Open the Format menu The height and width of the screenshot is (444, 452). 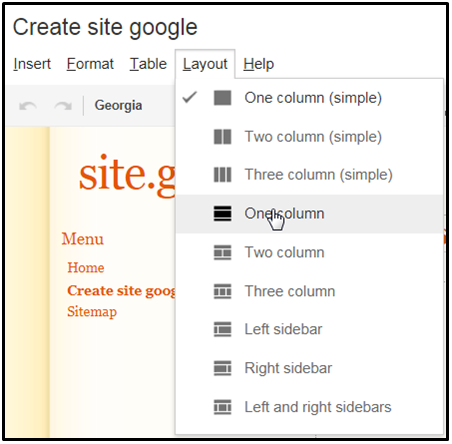point(90,64)
